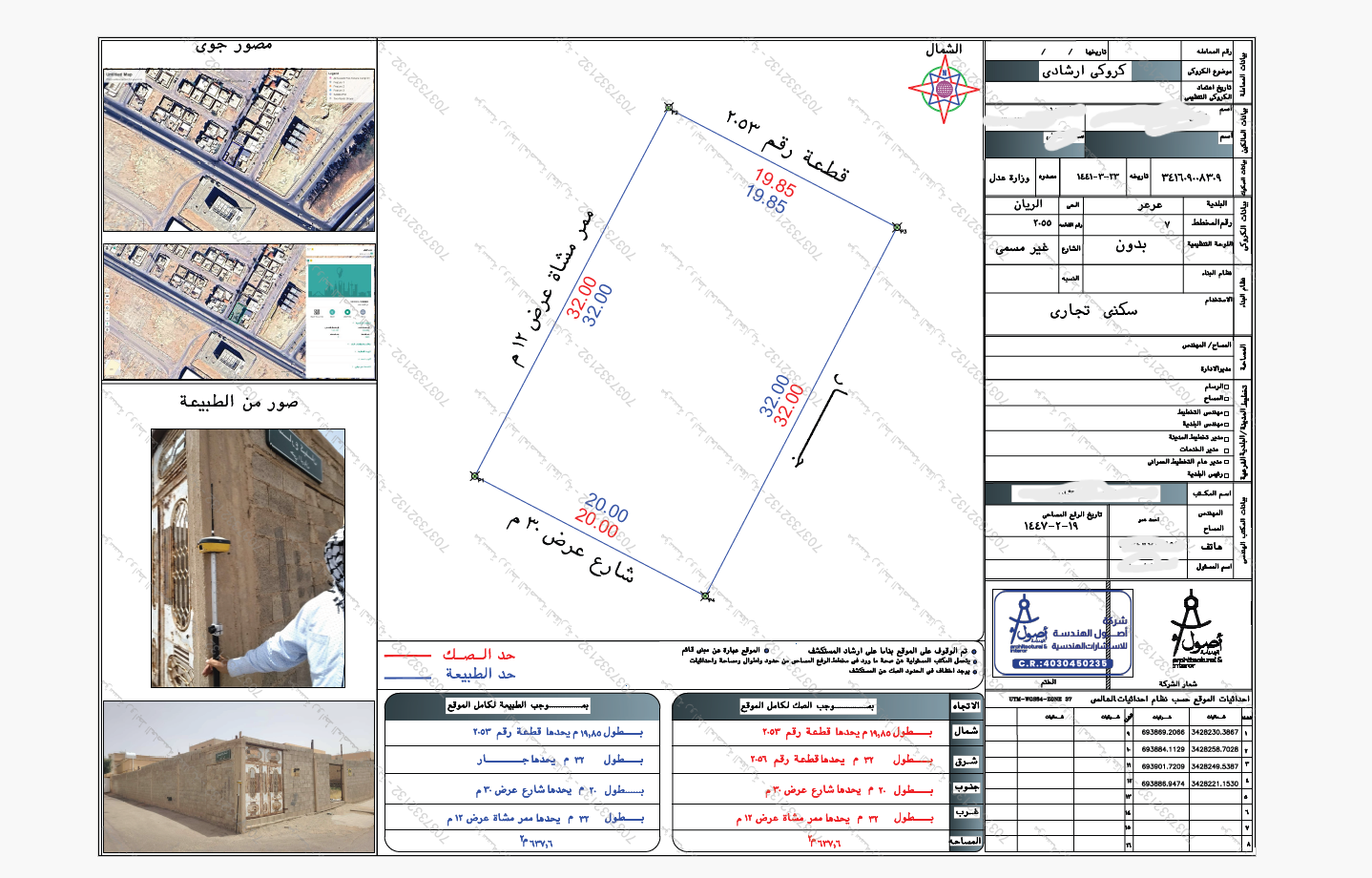This screenshot has height=878, width=1372.
Task: Click the سكني تجاري usage field
Action: tap(1093, 310)
